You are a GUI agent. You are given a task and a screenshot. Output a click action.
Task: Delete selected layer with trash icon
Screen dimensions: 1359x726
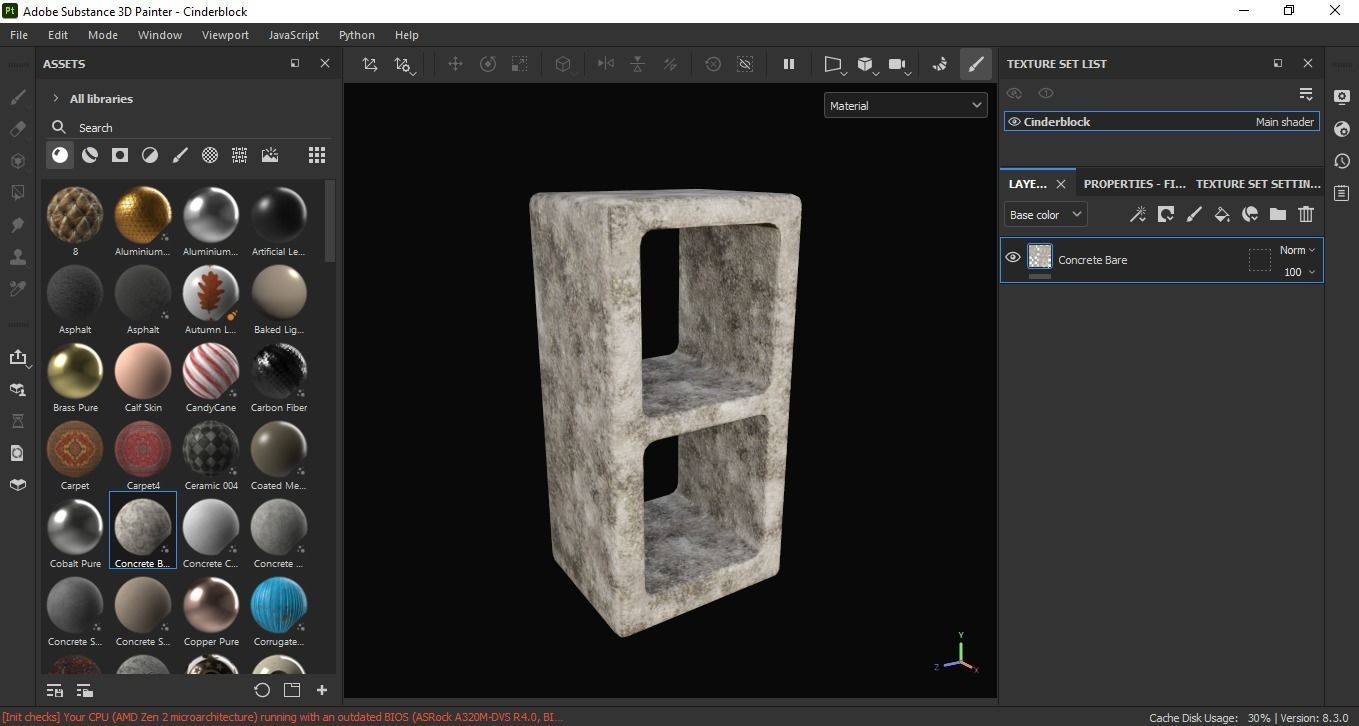coord(1306,214)
